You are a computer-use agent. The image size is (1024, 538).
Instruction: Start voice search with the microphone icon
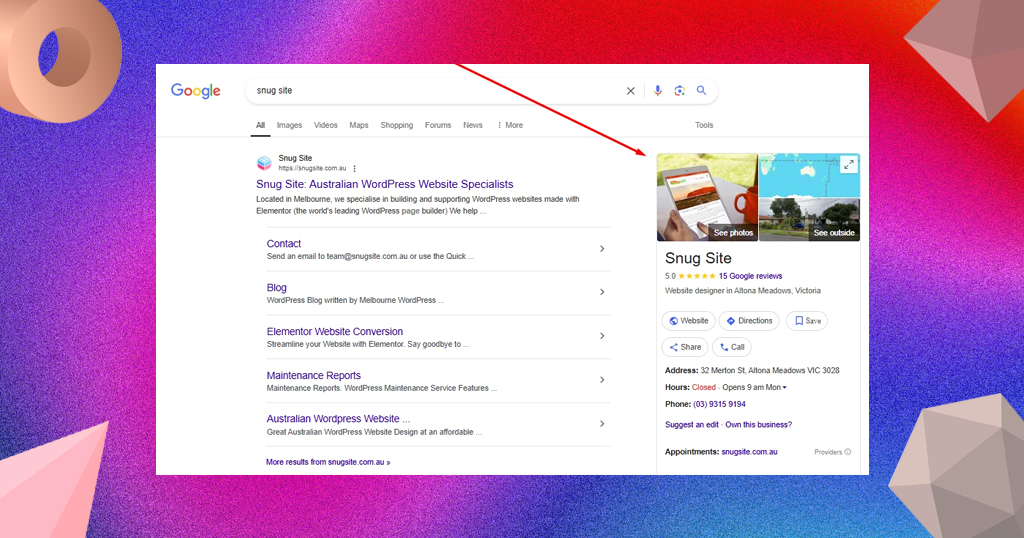point(658,91)
